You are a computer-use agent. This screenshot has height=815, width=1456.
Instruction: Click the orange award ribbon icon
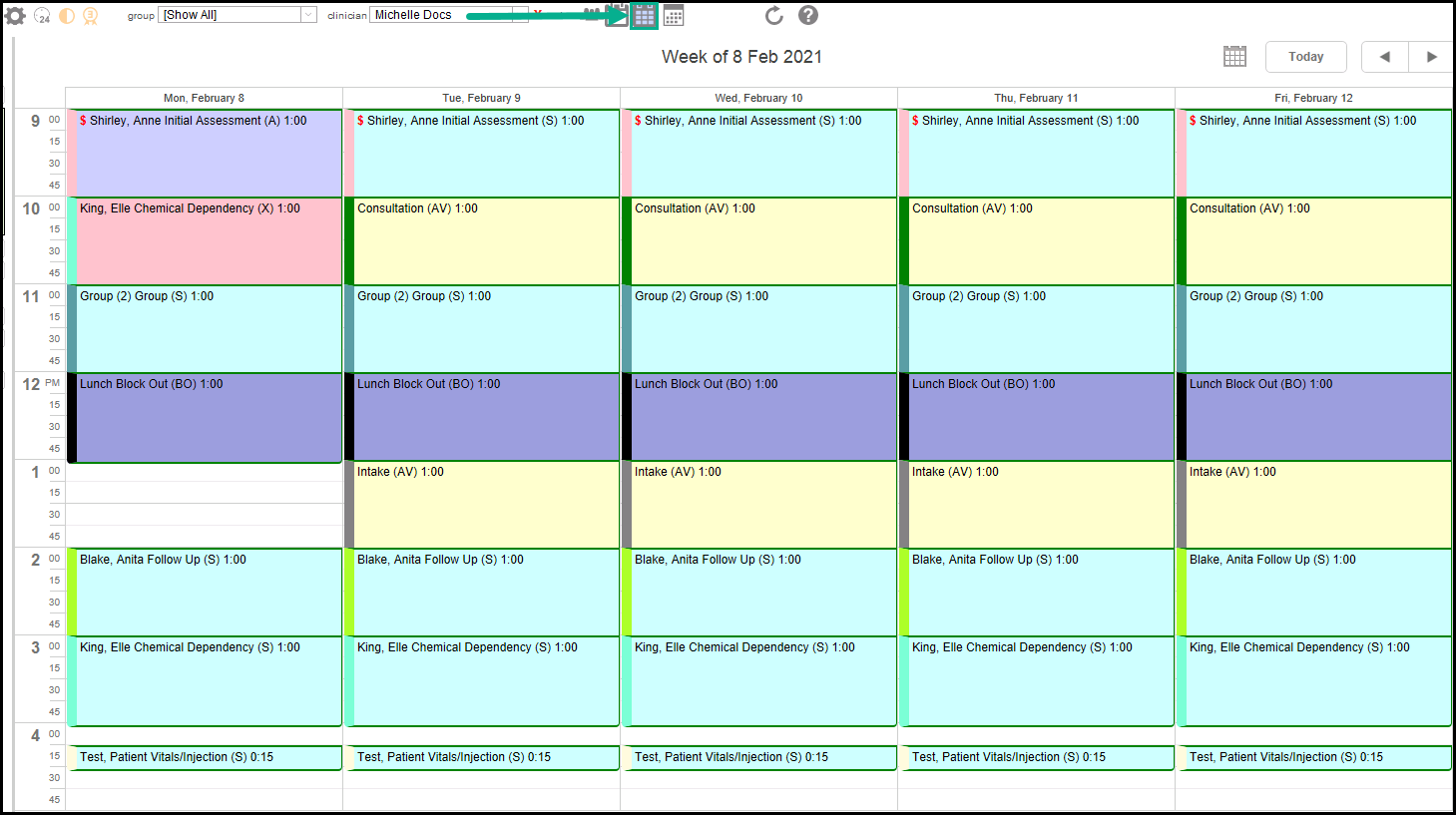pyautogui.click(x=91, y=16)
